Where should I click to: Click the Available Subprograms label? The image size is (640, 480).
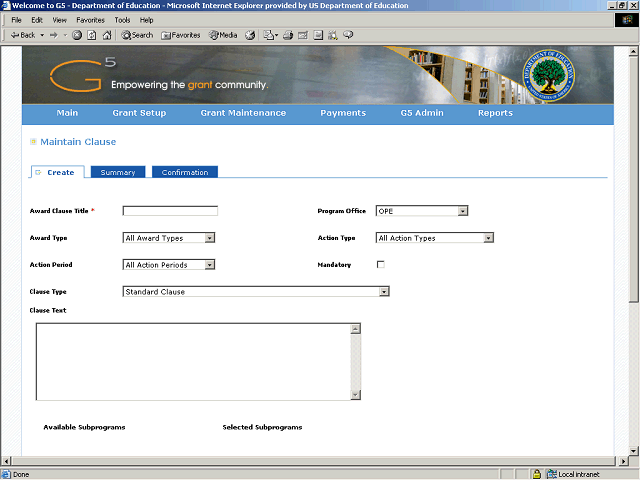[x=84, y=427]
